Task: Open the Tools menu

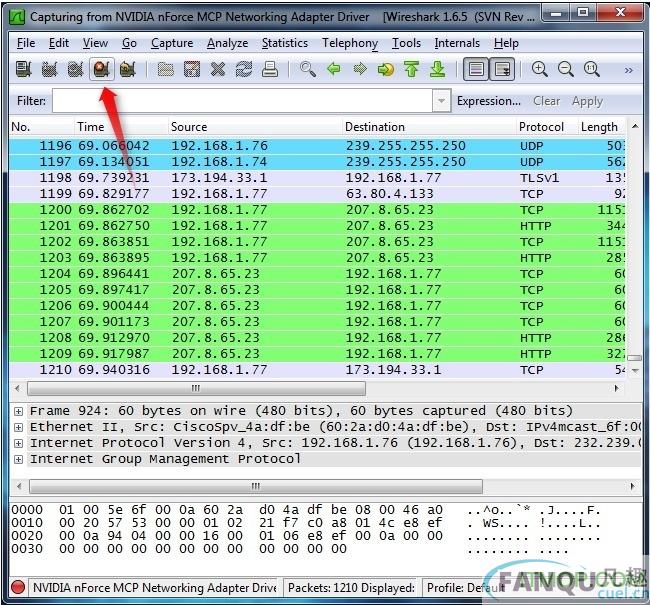Action: [x=406, y=43]
